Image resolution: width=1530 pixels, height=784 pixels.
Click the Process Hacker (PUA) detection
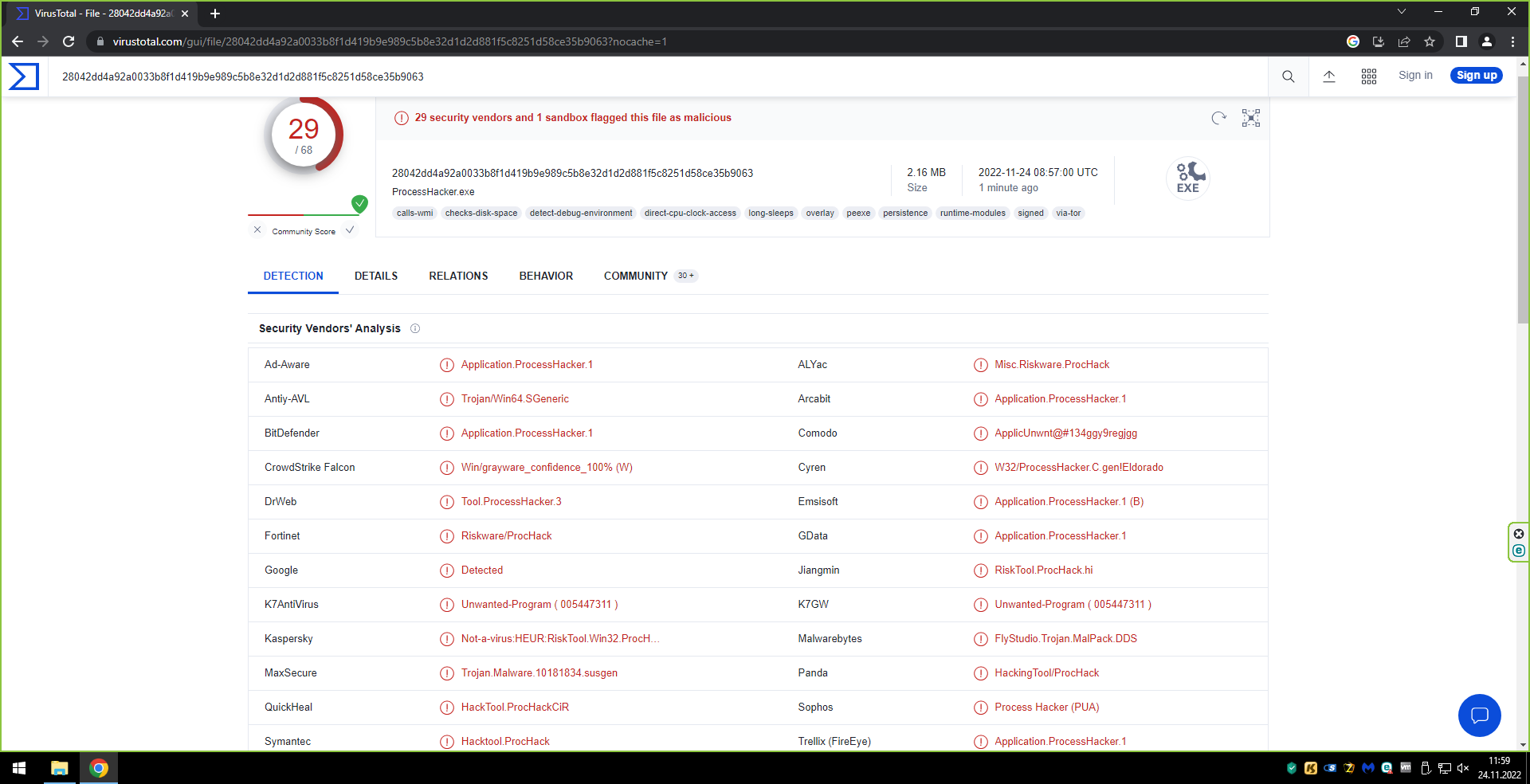[x=1047, y=708]
